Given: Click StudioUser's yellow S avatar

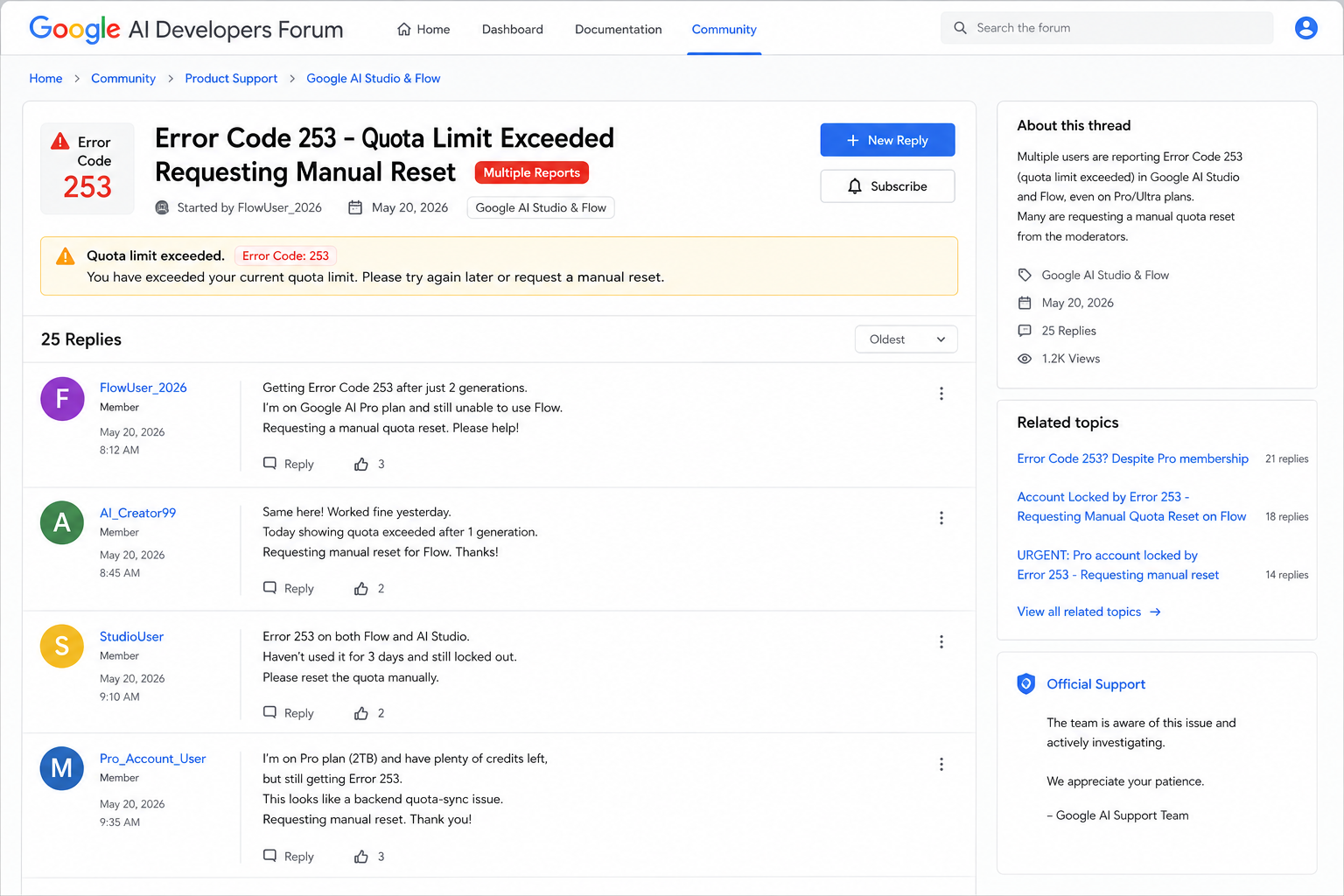Looking at the screenshot, I should [x=62, y=646].
